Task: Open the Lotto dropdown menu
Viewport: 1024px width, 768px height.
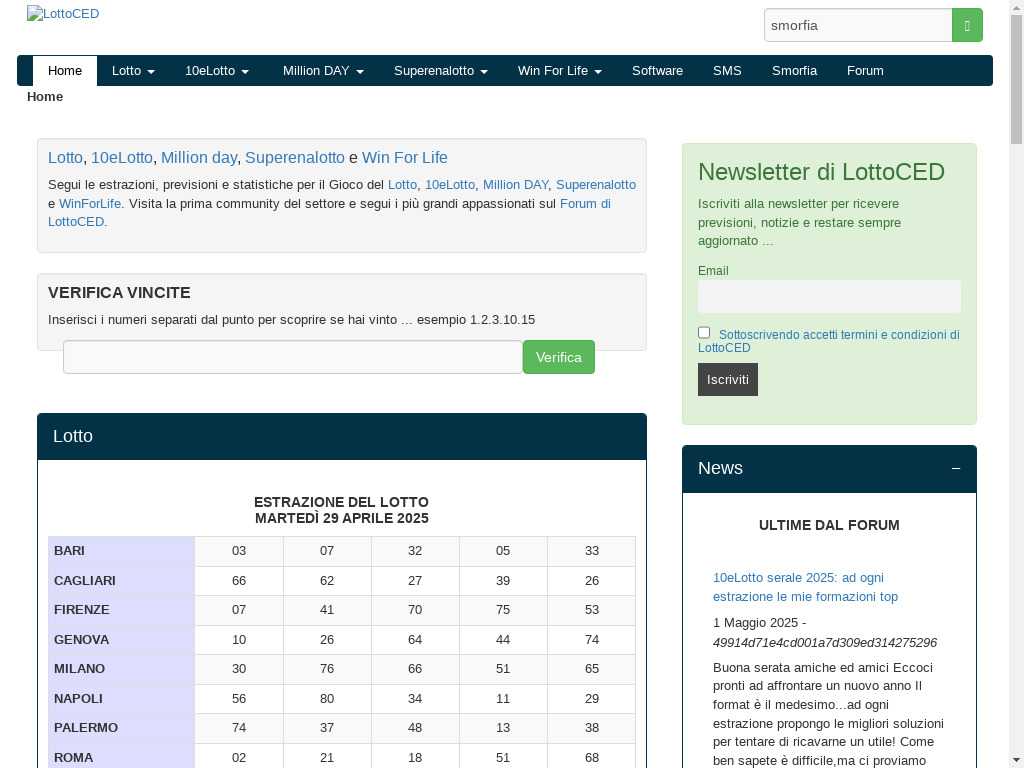Action: (x=133, y=71)
